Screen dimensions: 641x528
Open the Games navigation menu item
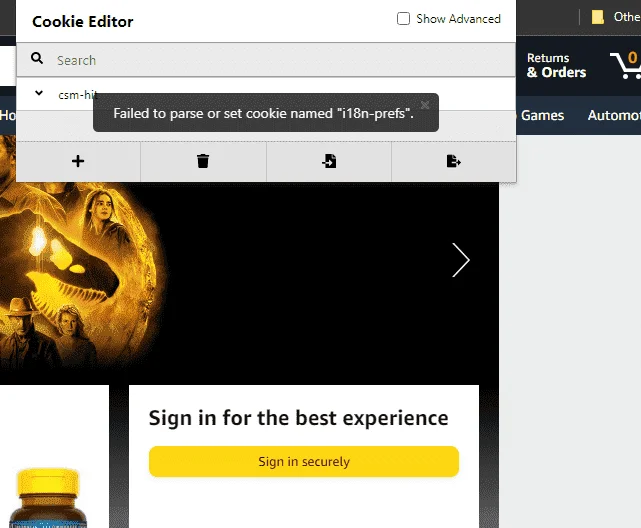[x=542, y=115]
